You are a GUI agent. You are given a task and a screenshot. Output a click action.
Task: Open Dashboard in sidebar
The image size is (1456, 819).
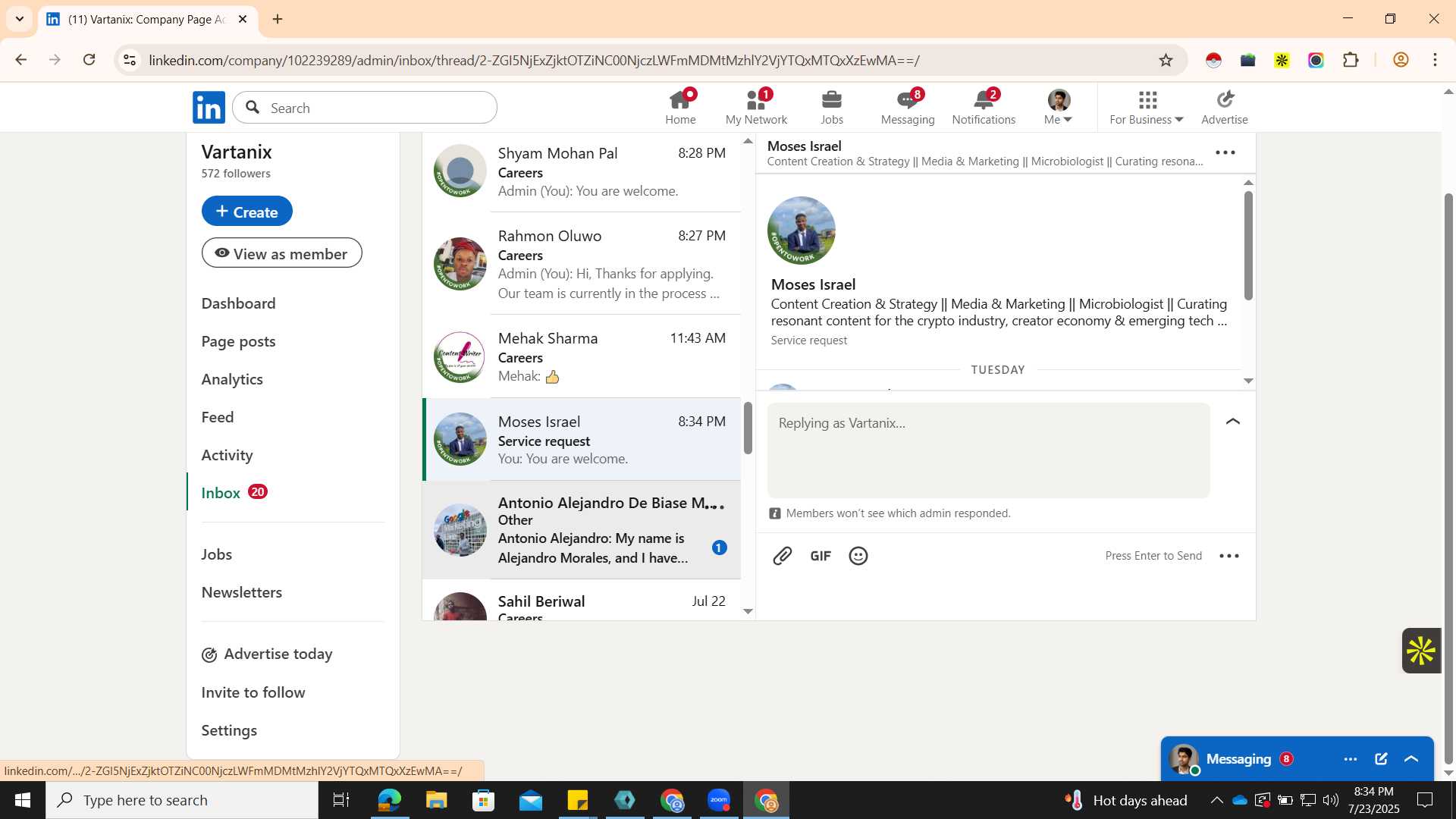pos(238,303)
